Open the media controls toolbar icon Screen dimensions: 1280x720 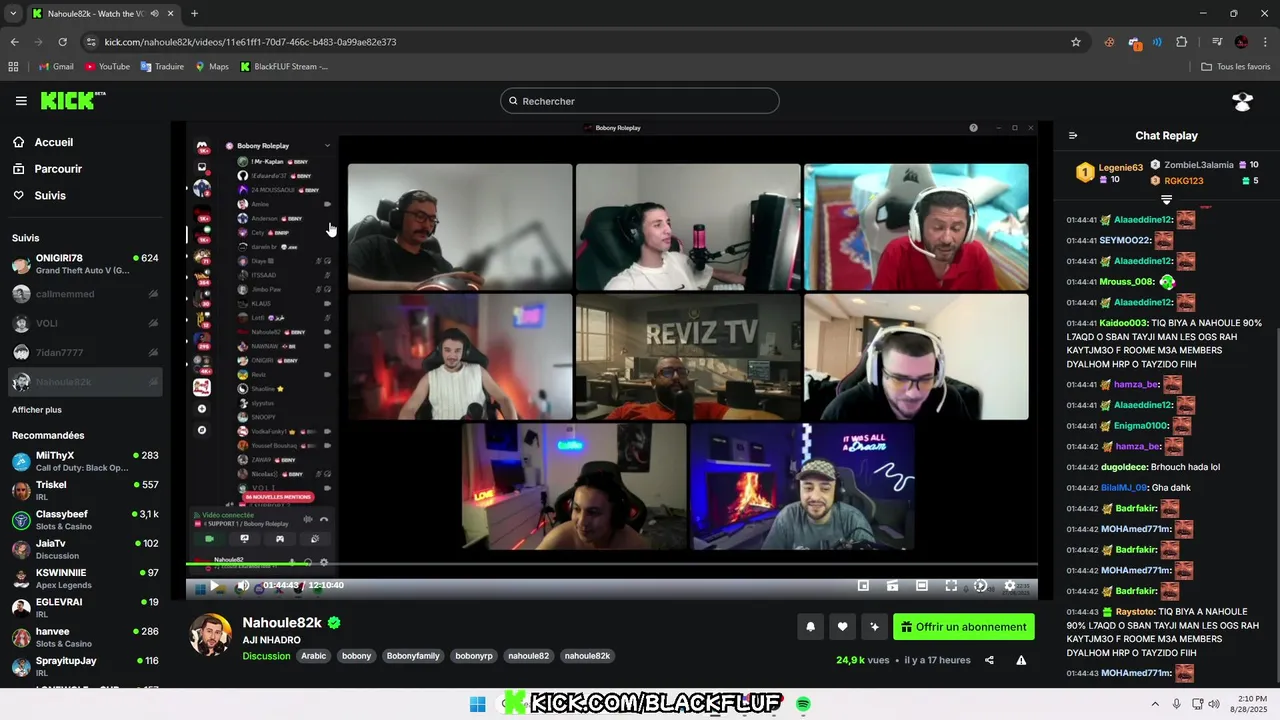pos(1217,42)
